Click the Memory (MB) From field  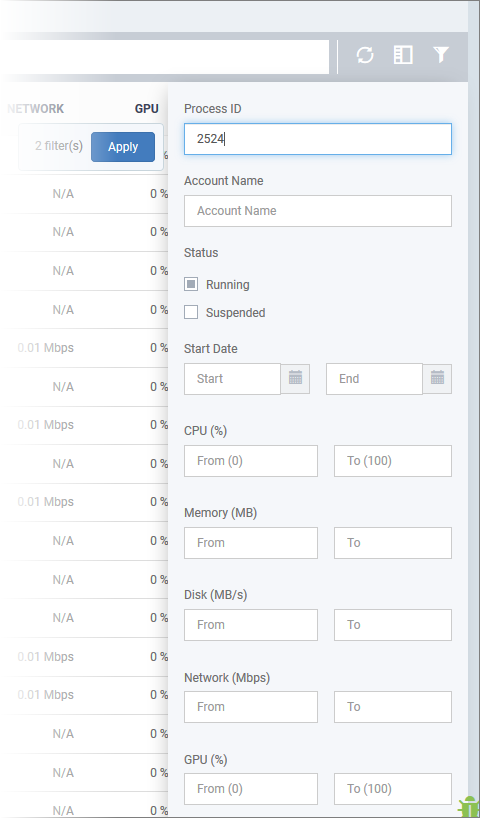tap(250, 543)
